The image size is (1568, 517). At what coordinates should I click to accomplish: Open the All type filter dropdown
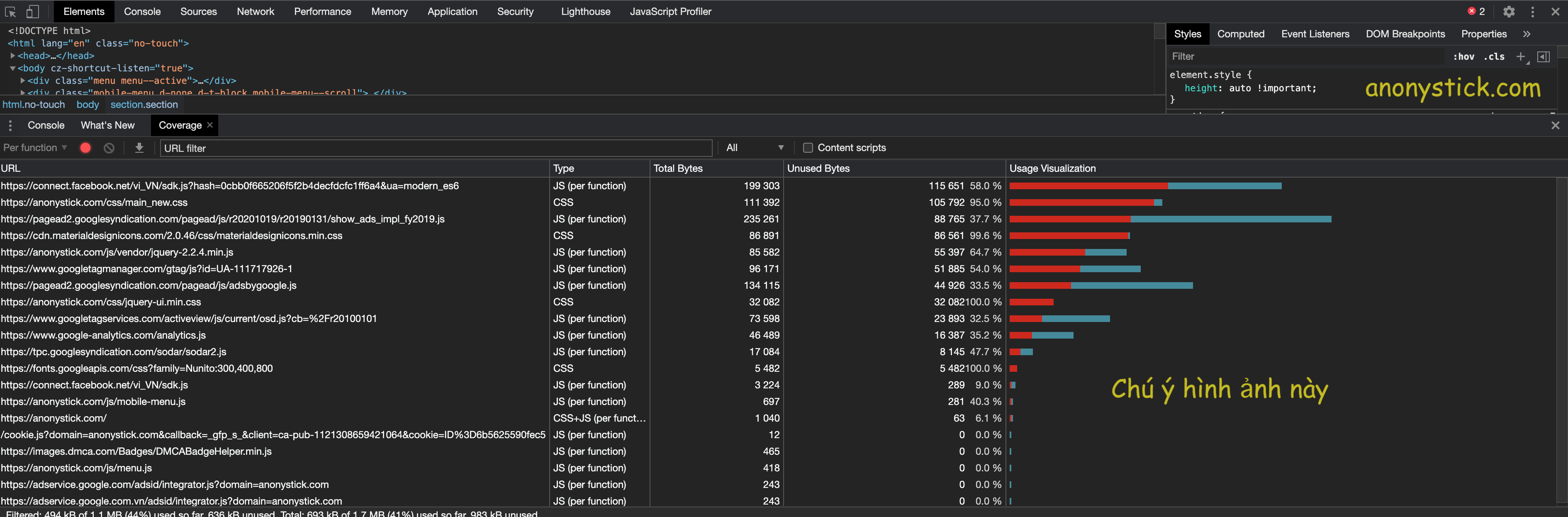[x=754, y=148]
